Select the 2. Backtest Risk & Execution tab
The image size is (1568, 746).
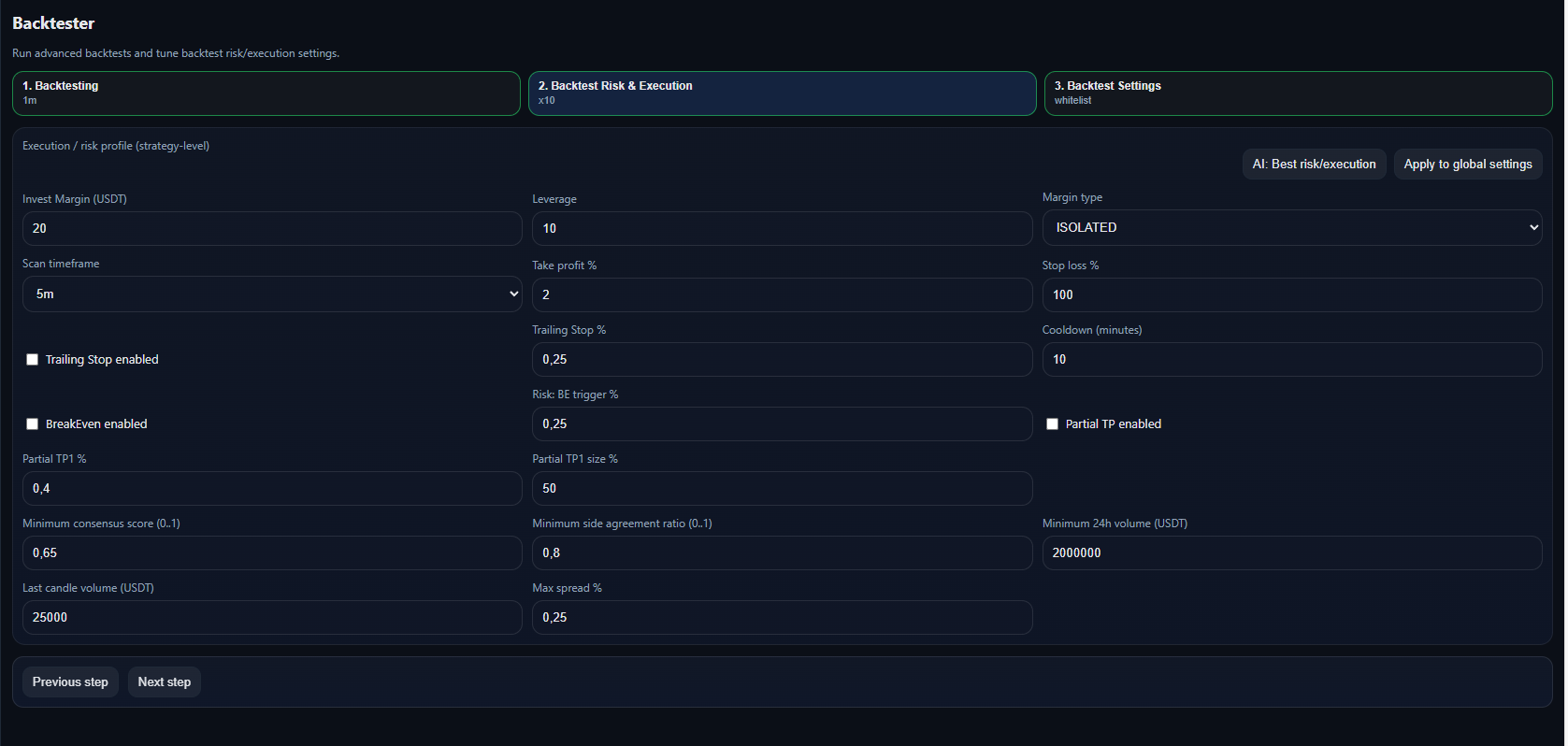(x=783, y=93)
